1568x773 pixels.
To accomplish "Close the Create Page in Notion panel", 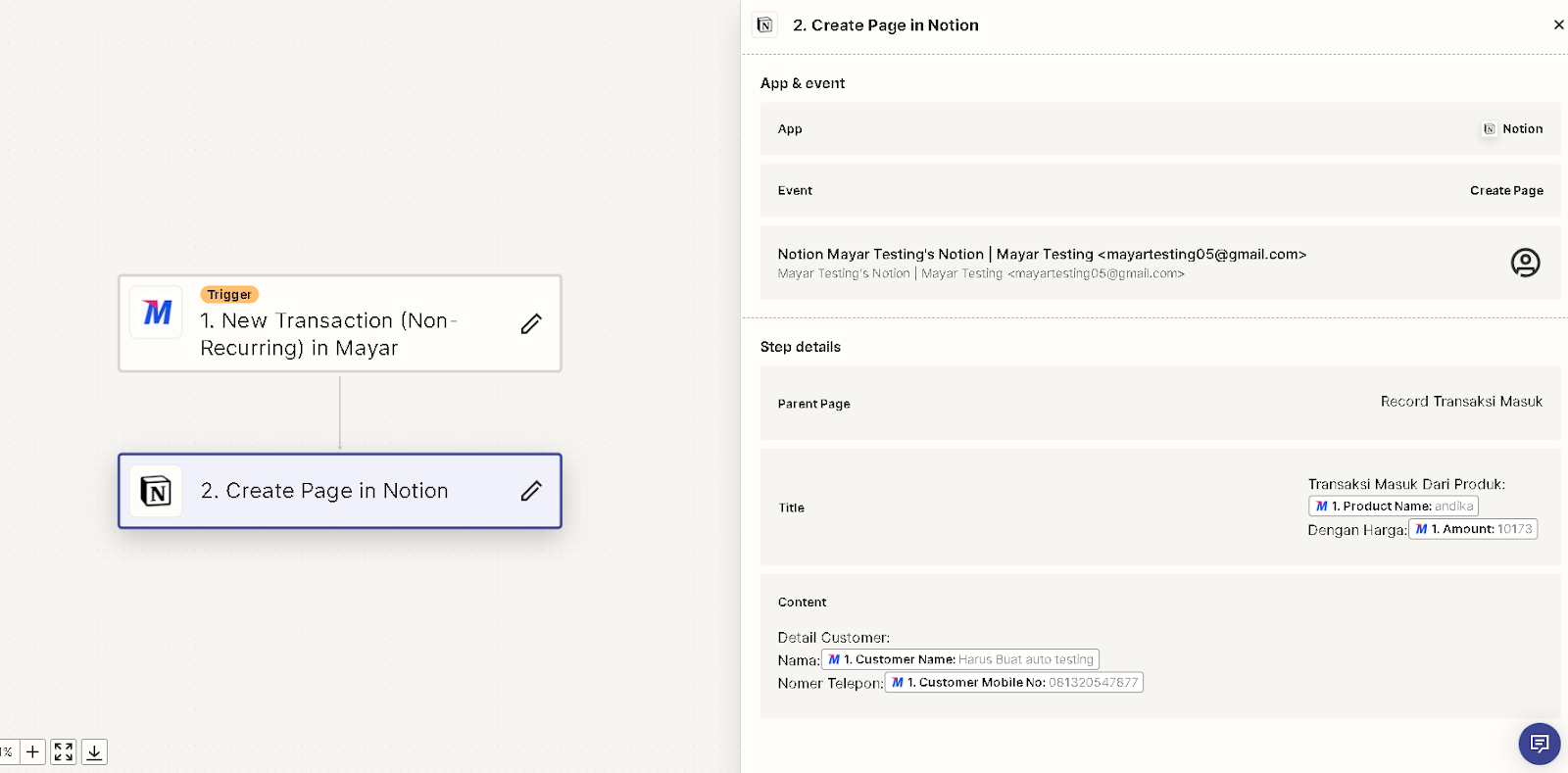I will click(x=1558, y=24).
